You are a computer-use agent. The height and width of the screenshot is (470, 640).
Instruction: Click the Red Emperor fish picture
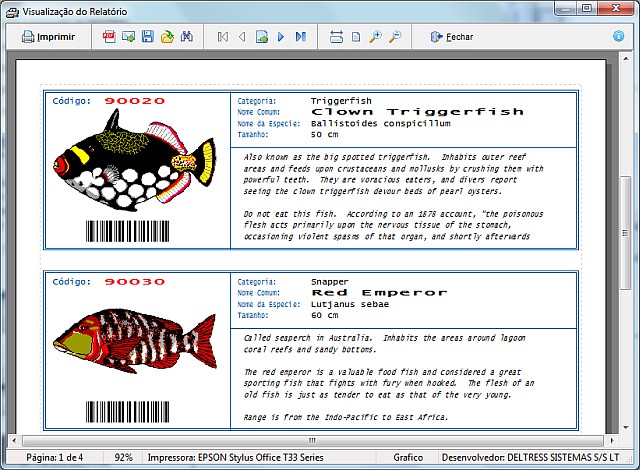135,341
